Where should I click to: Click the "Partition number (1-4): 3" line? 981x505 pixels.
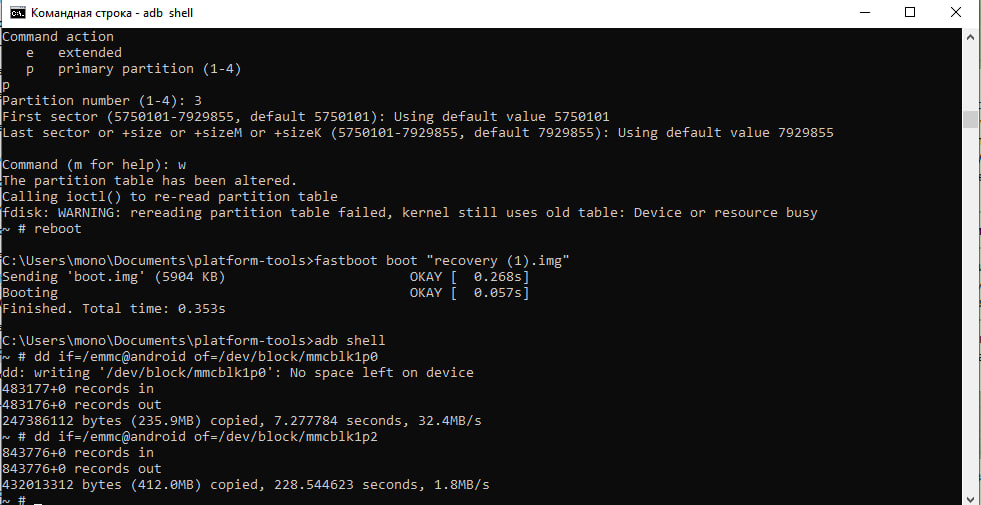(101, 100)
